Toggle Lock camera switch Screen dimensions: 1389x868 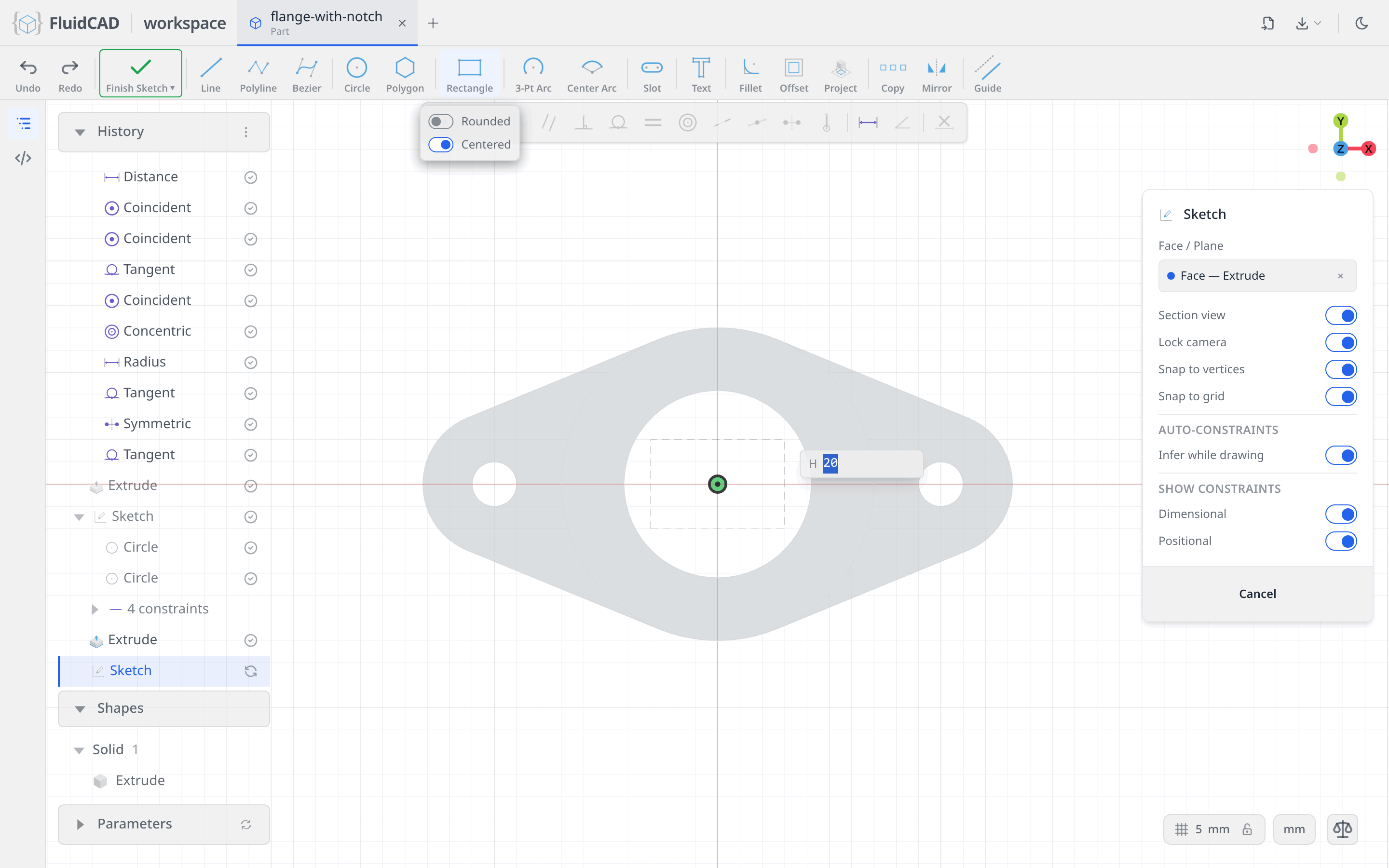pos(1341,342)
